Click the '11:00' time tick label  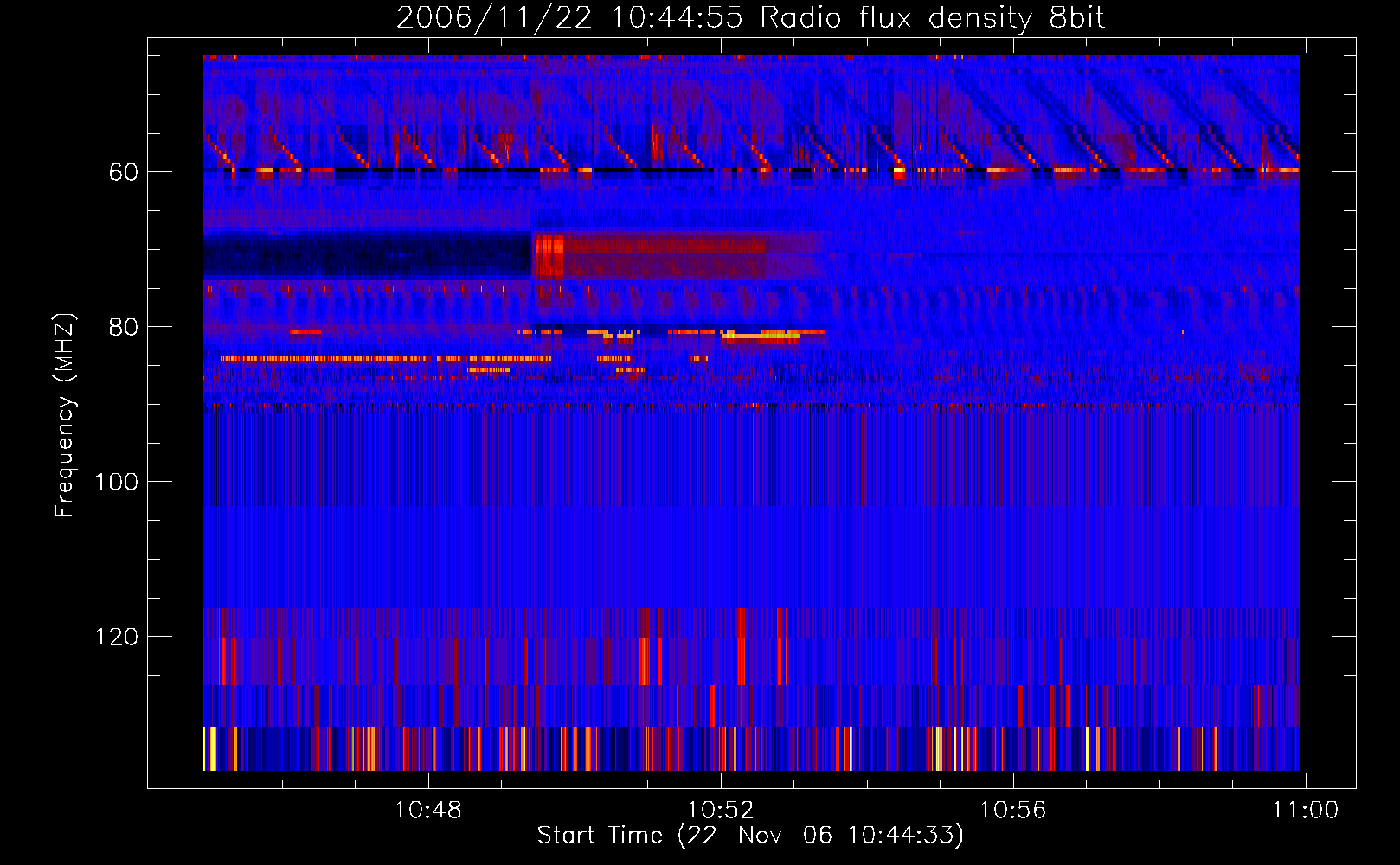tap(1305, 811)
